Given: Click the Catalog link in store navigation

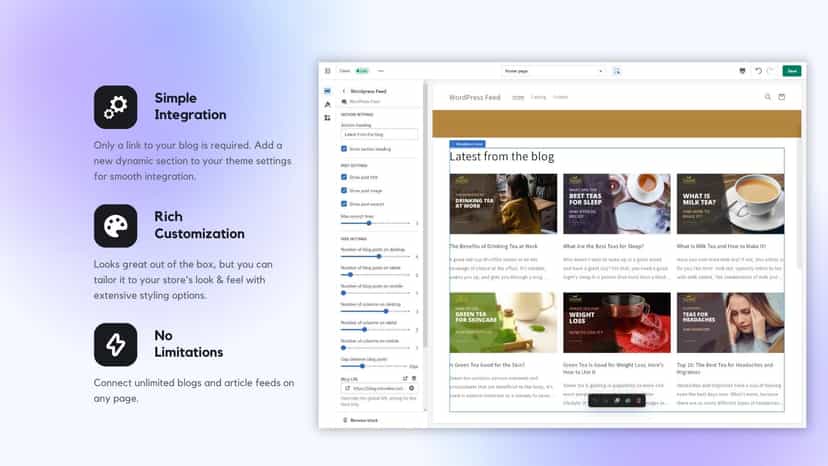Looking at the screenshot, I should pyautogui.click(x=538, y=97).
